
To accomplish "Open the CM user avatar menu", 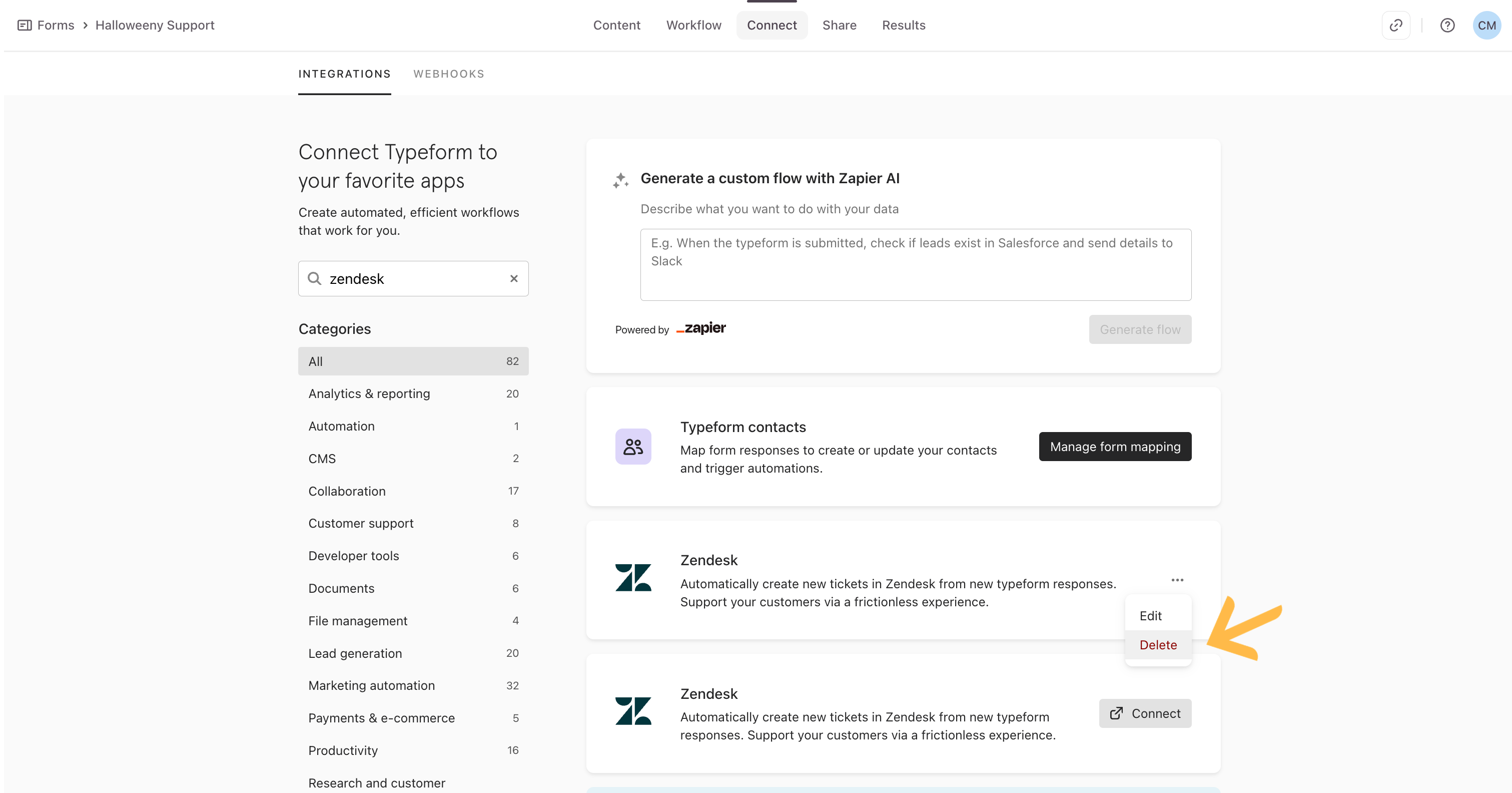I will (1486, 25).
